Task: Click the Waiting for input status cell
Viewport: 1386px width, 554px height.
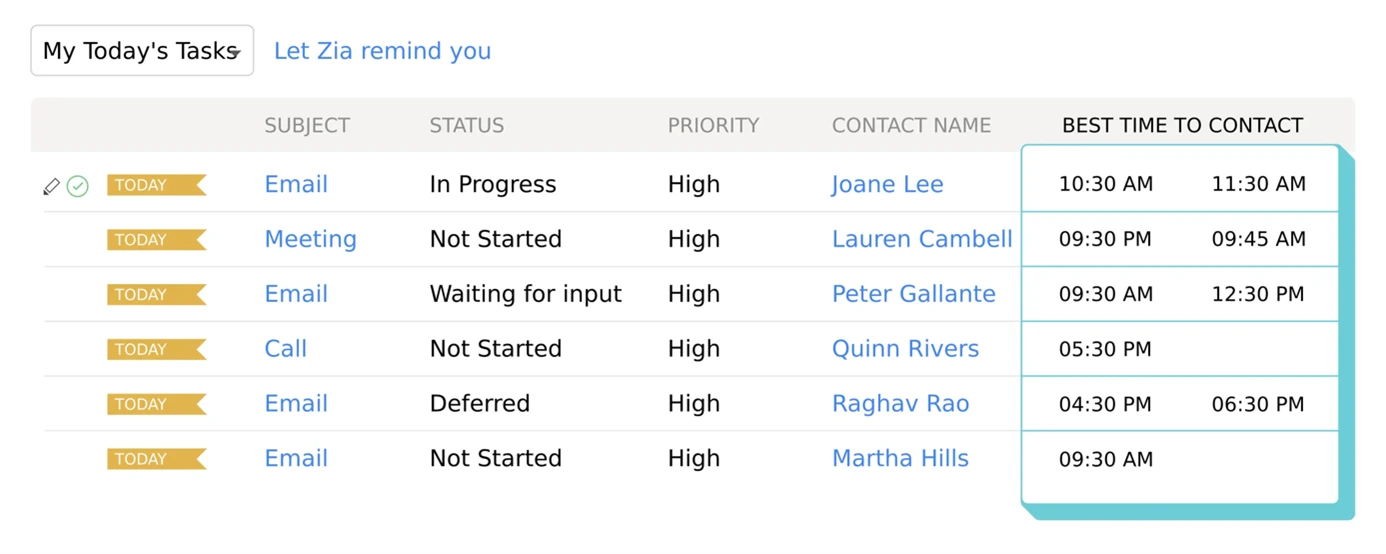Action: 525,295
